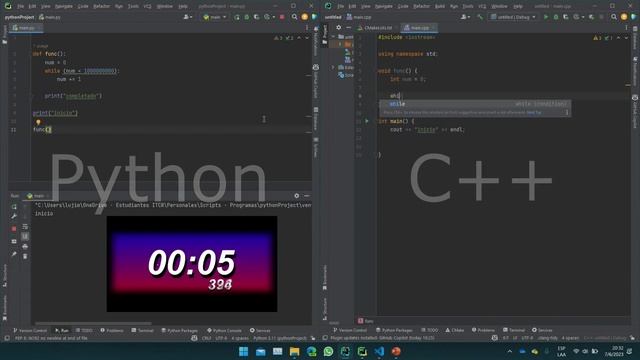Screen dimensions: 640x360
Task: Open the profiler dropdown arrow in CLion toolbar
Action: point(582,17)
